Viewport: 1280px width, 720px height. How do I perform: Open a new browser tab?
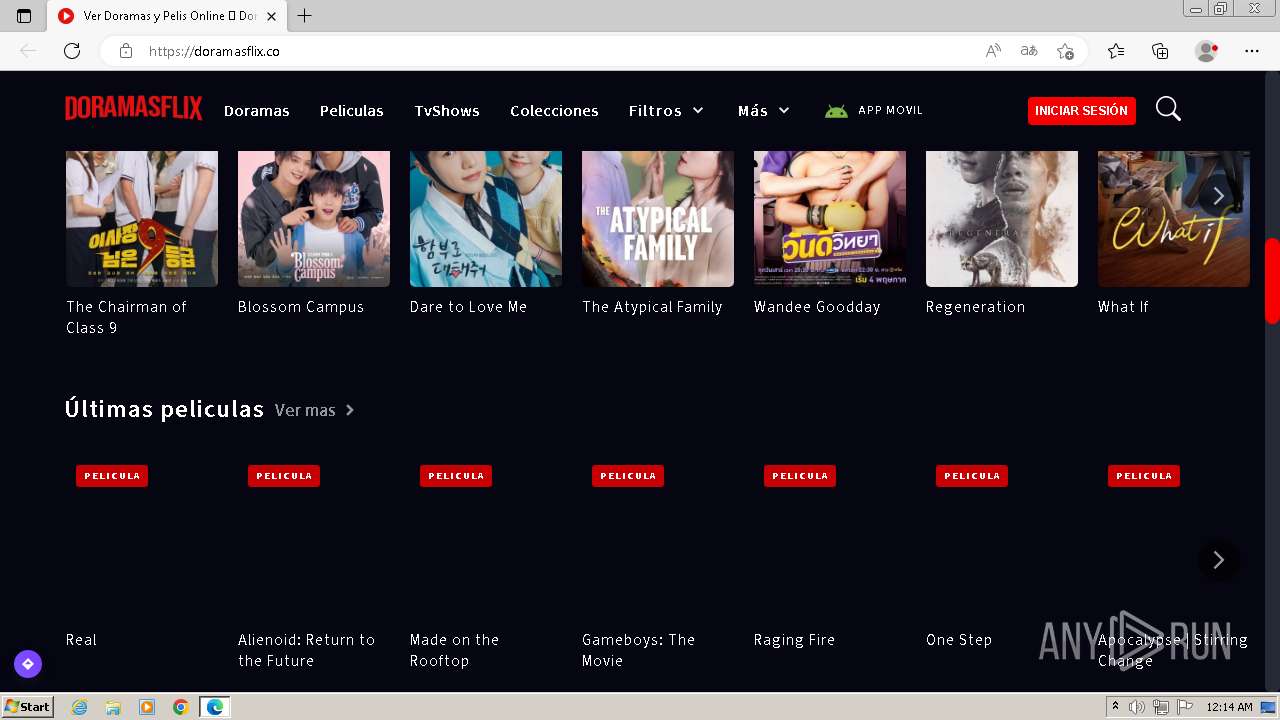305,16
